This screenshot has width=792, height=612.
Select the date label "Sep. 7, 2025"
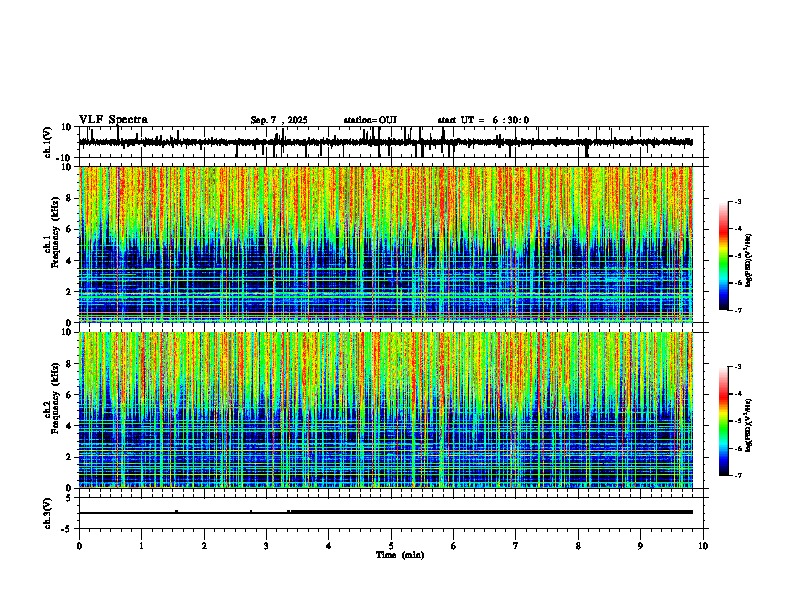[279, 120]
